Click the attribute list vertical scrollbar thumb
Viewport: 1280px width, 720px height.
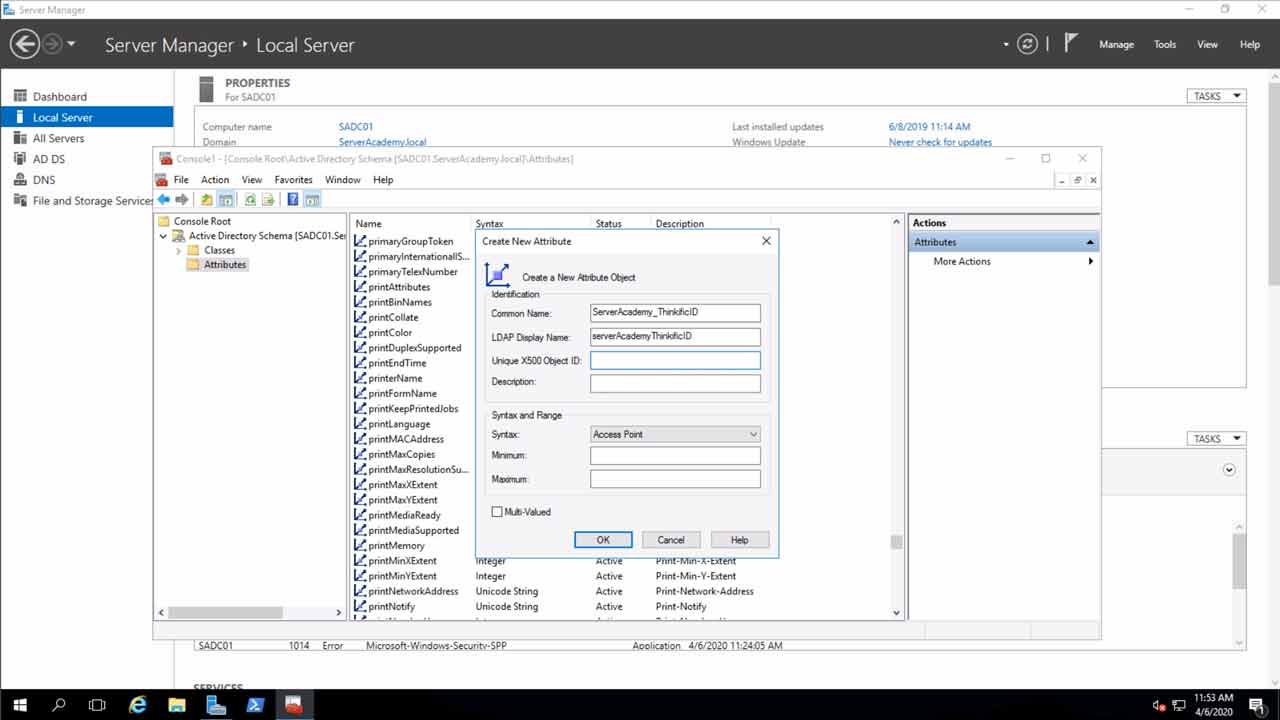(x=896, y=542)
